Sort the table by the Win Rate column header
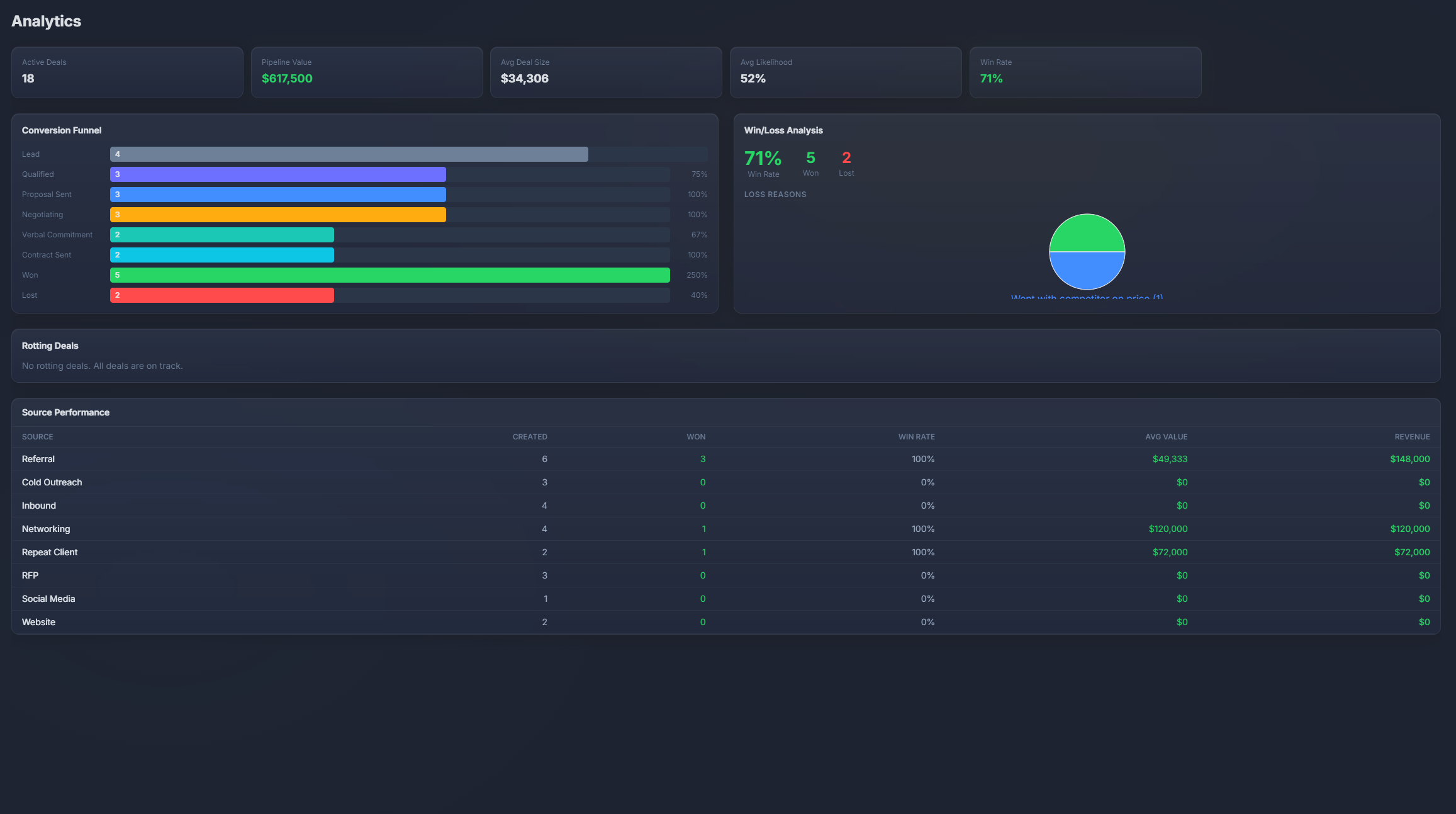Viewport: 1456px width, 814px height. click(x=917, y=436)
